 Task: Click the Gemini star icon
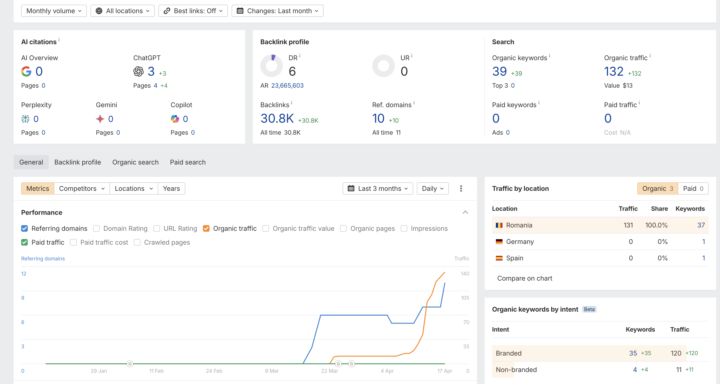[x=100, y=119]
